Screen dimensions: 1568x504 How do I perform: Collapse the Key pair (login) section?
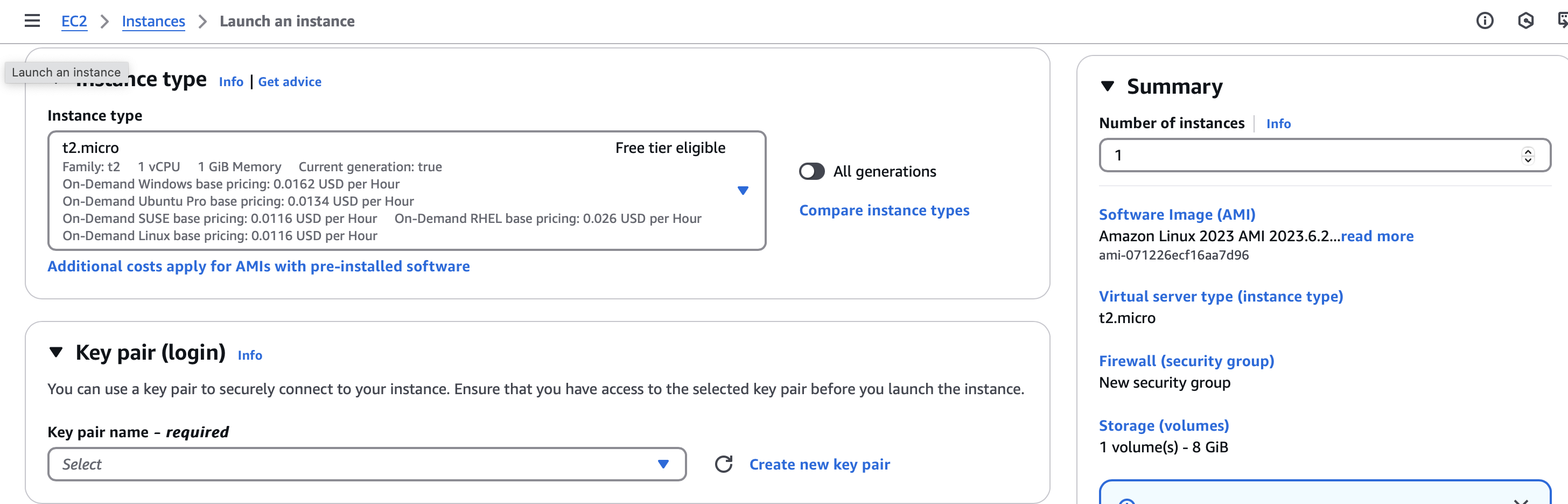pyautogui.click(x=56, y=353)
